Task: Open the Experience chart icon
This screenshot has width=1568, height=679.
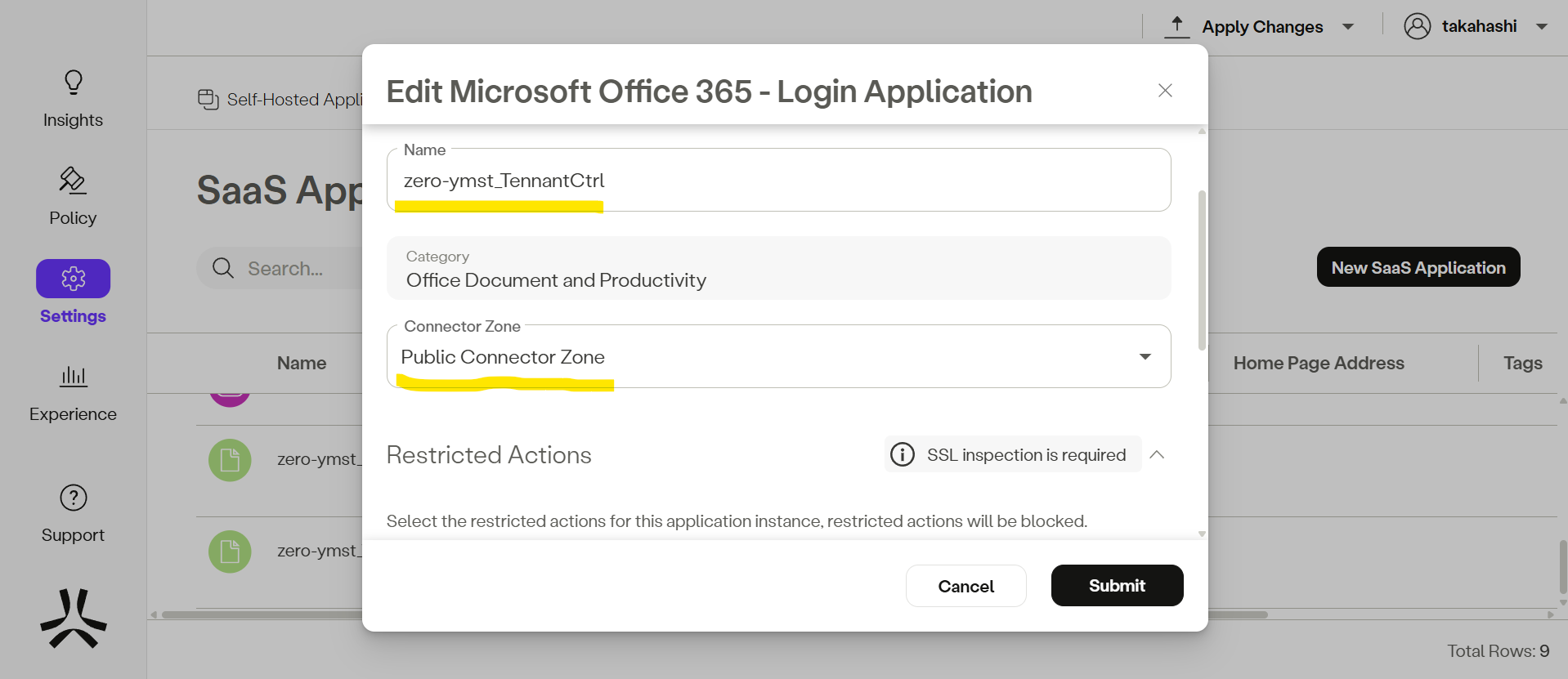Action: 74,377
